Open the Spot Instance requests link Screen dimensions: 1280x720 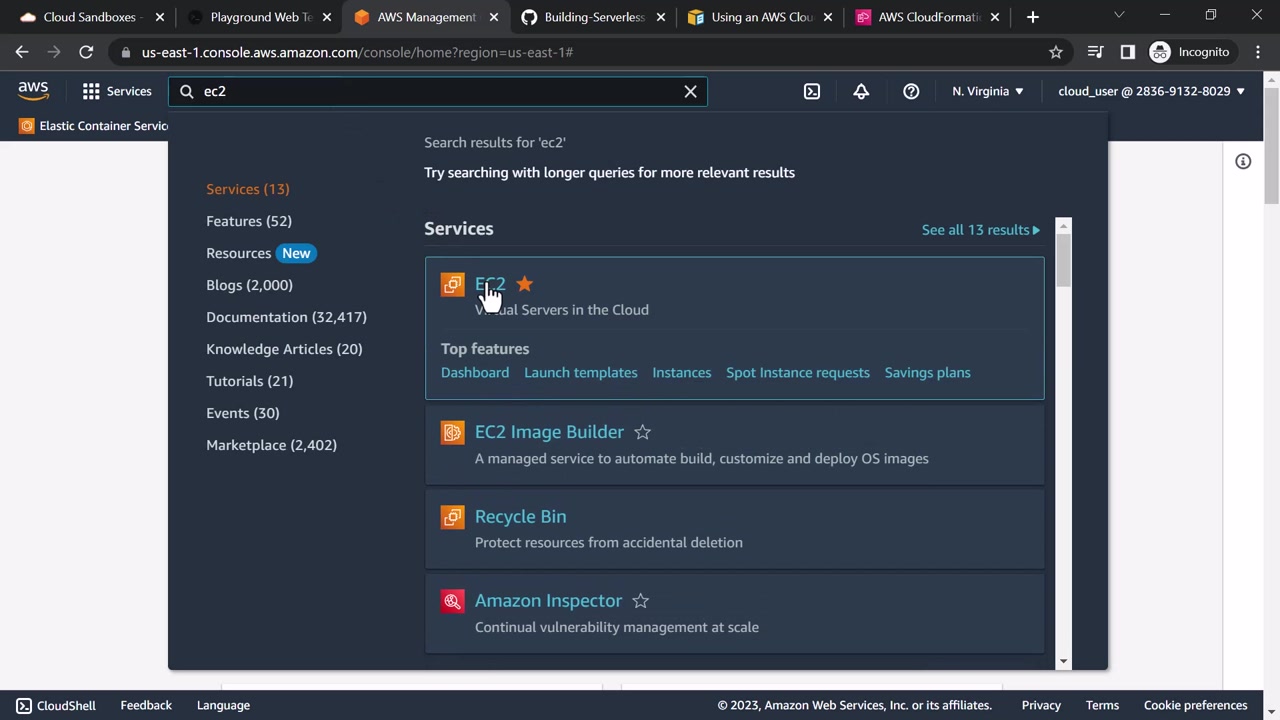coord(798,372)
